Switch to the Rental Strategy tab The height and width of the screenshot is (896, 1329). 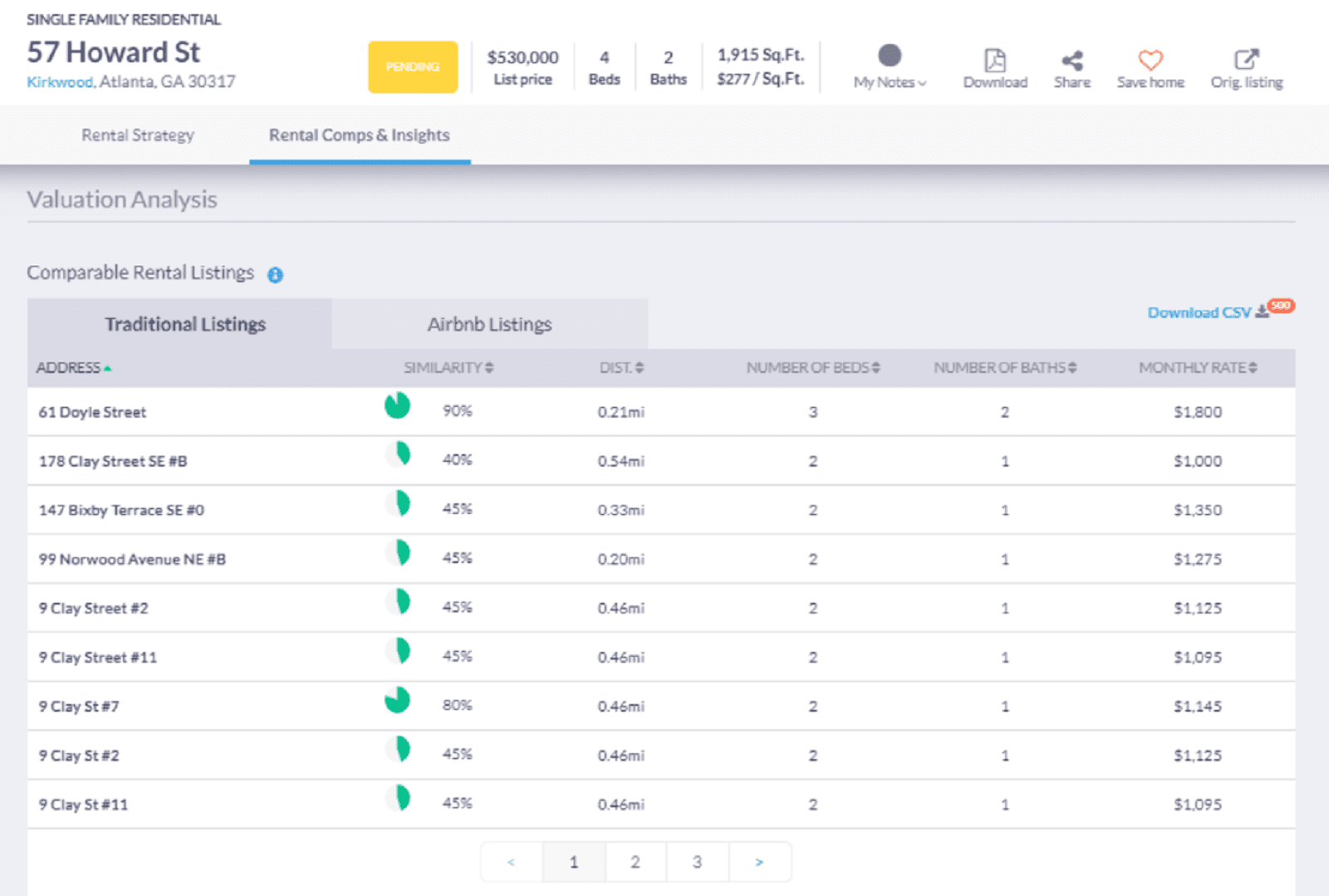138,135
